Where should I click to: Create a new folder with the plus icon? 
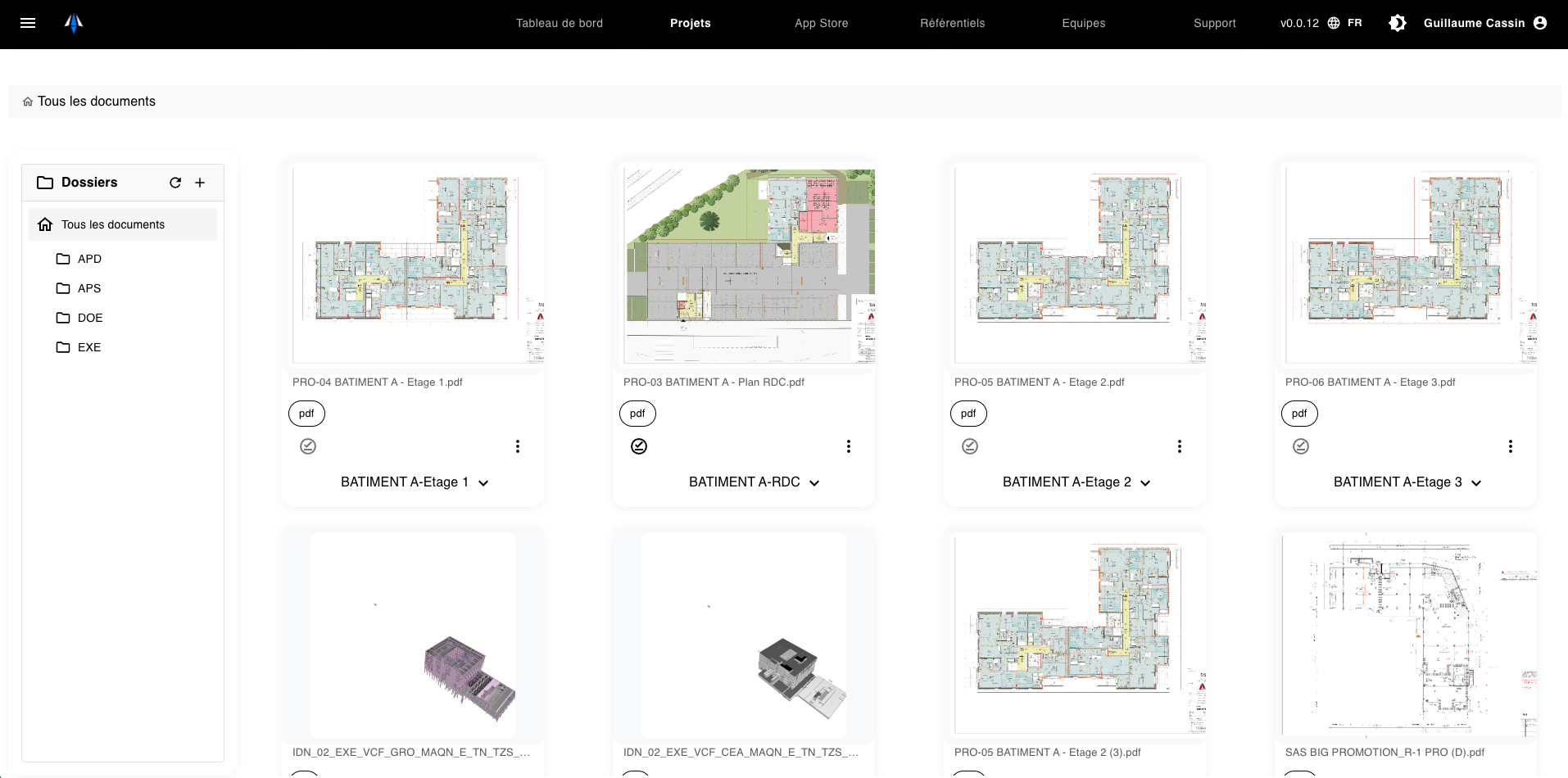(200, 183)
